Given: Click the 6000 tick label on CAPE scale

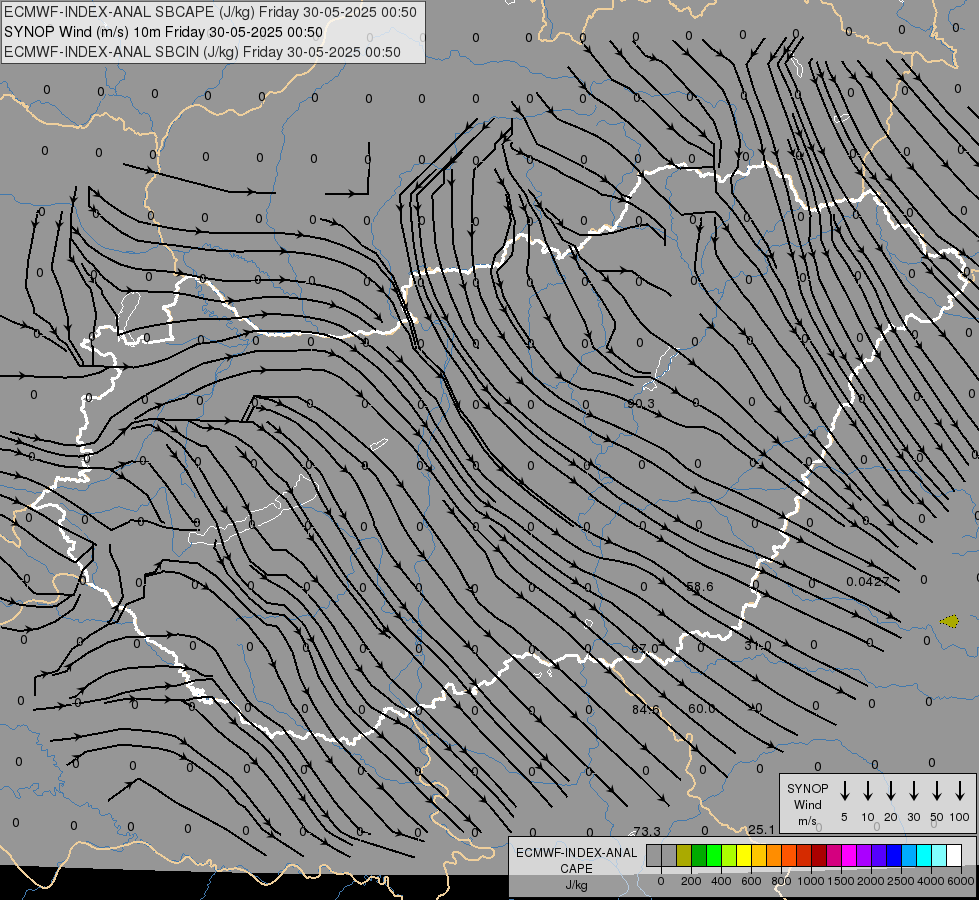Looking at the screenshot, I should [961, 881].
